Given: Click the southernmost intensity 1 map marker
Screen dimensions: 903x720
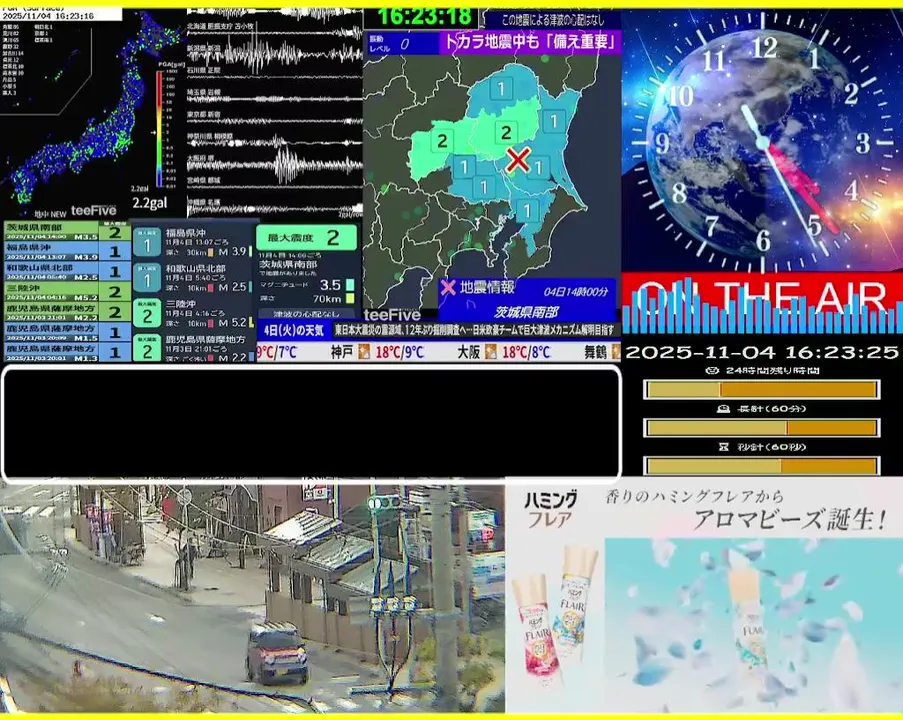Looking at the screenshot, I should (527, 211).
